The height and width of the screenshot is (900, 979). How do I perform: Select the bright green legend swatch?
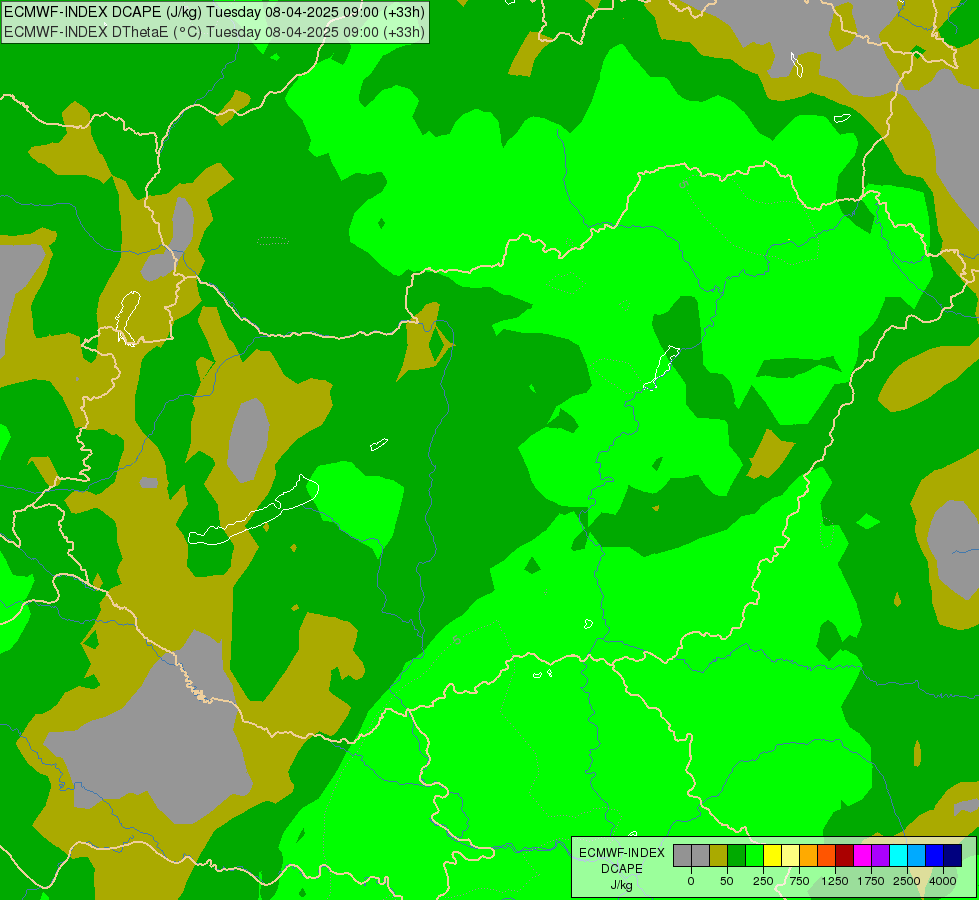coord(755,856)
